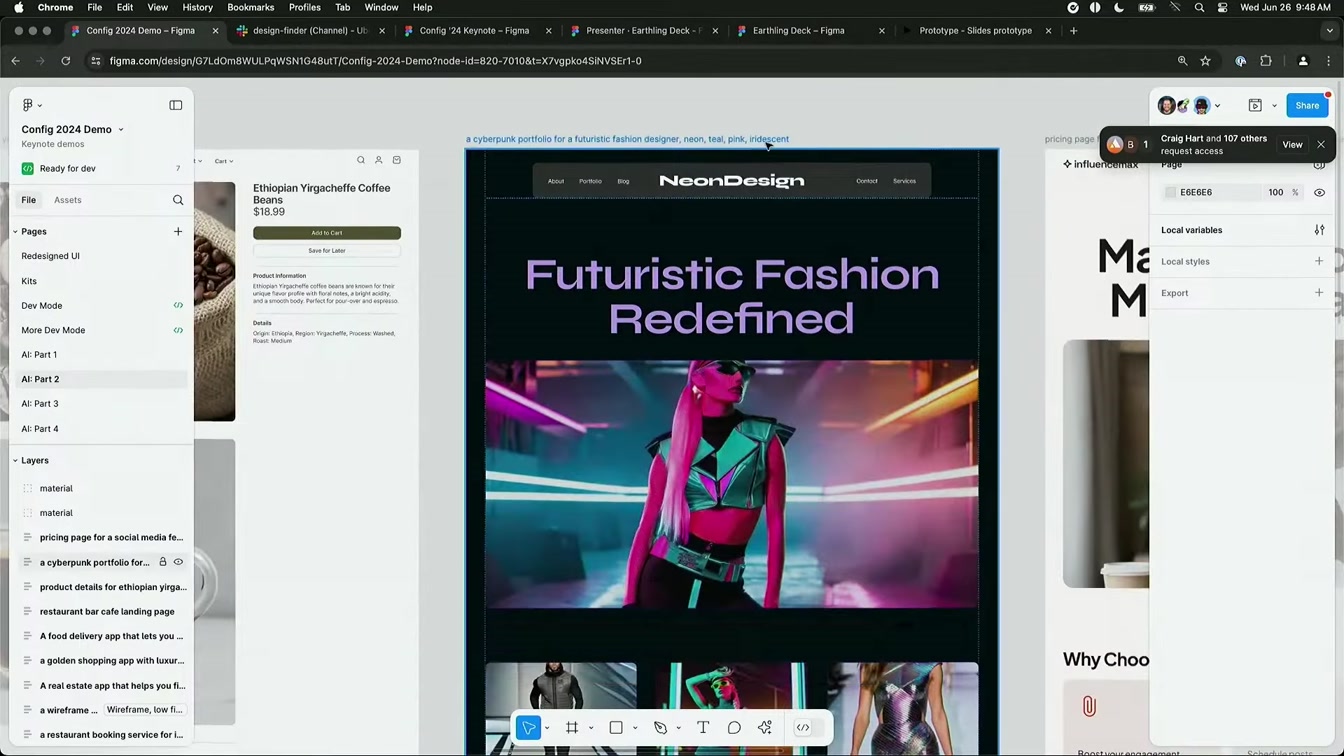Switch to the Assets tab
The image size is (1344, 756).
(x=68, y=200)
